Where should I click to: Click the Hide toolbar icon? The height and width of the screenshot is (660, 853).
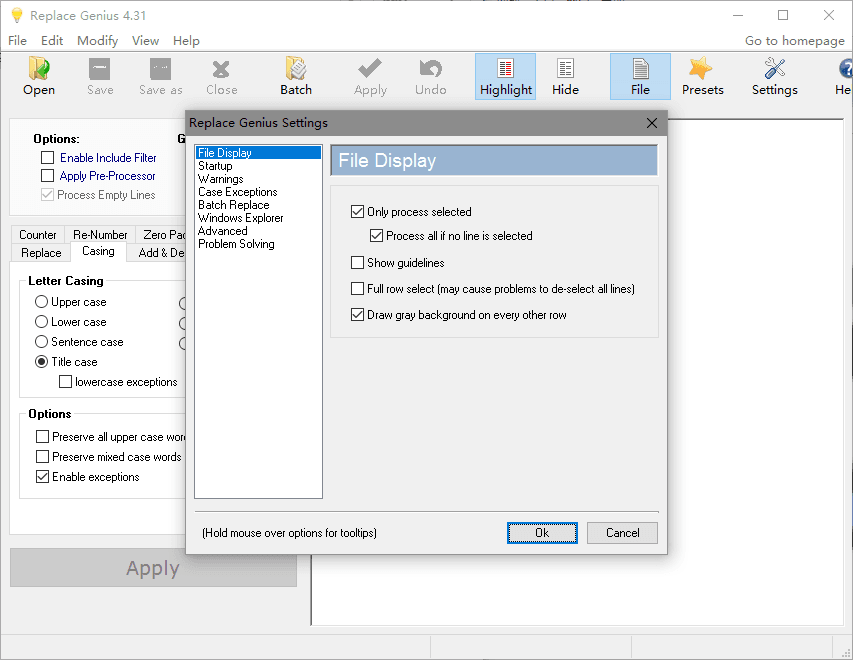pyautogui.click(x=565, y=77)
